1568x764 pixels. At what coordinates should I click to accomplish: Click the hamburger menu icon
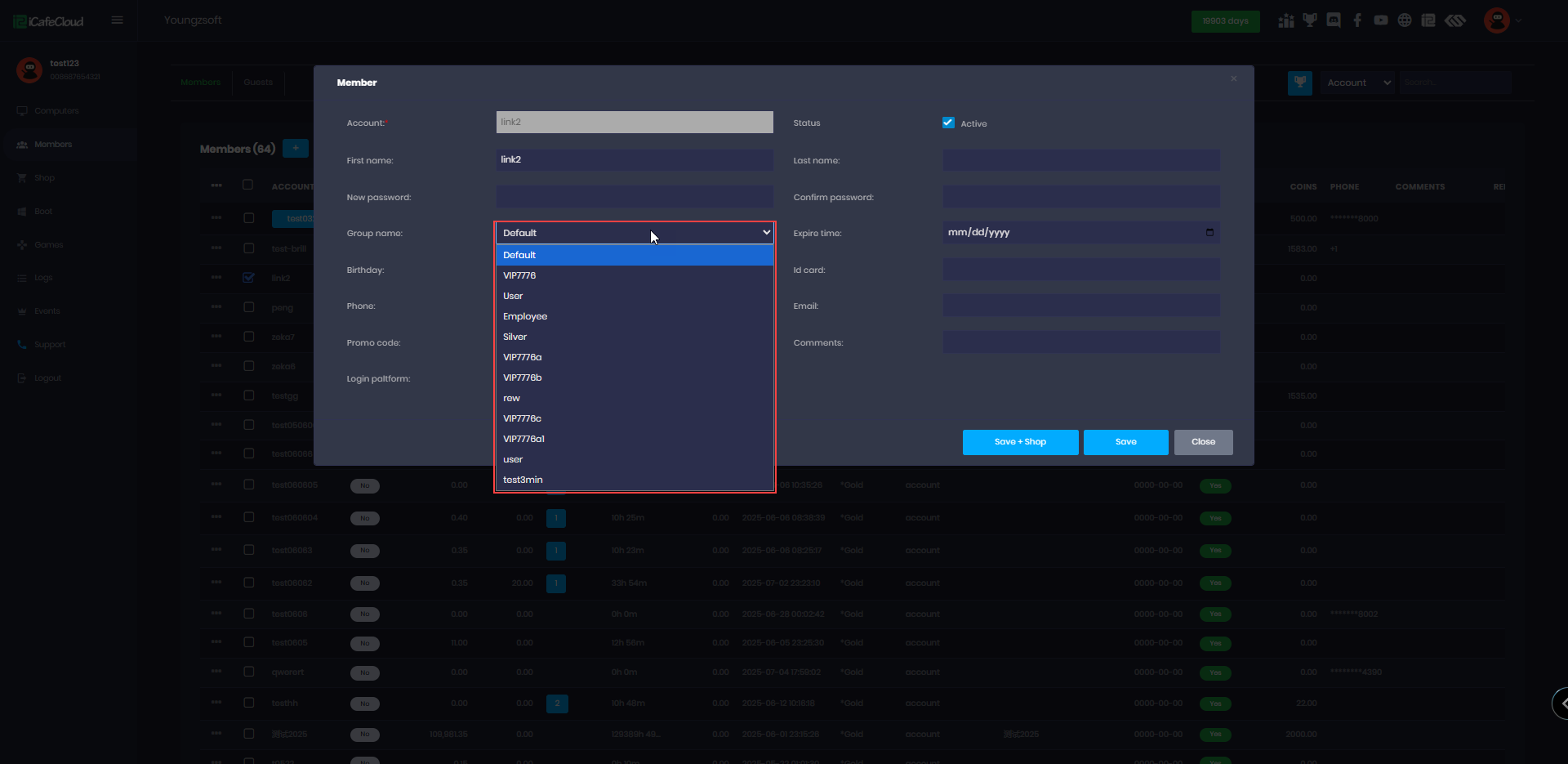(x=118, y=20)
